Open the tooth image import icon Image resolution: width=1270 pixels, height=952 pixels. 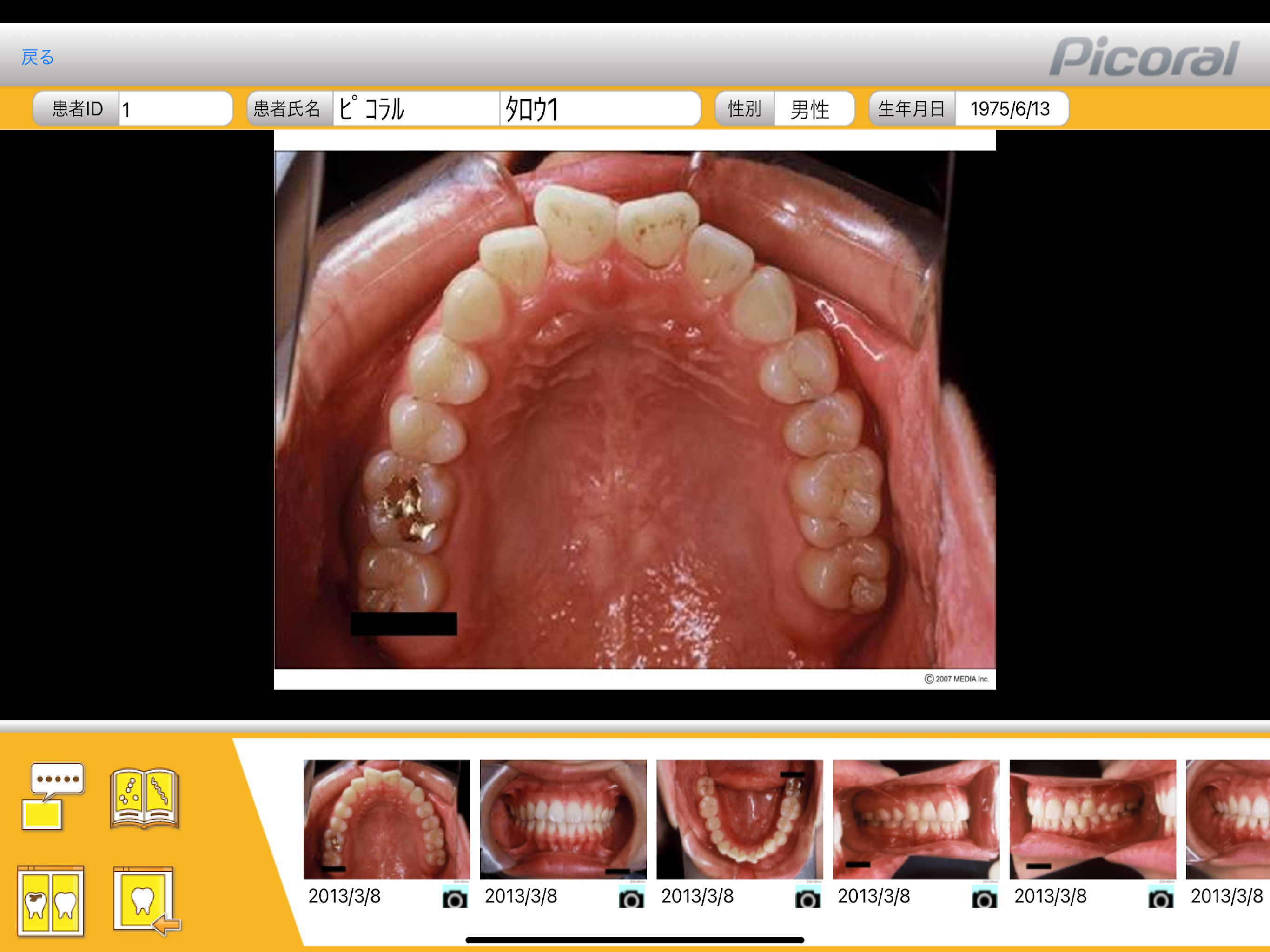click(x=146, y=901)
